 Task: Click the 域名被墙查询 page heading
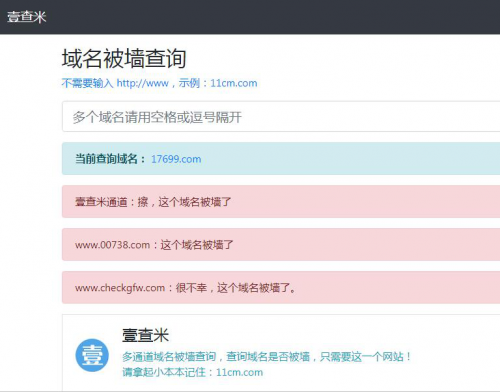click(x=124, y=58)
